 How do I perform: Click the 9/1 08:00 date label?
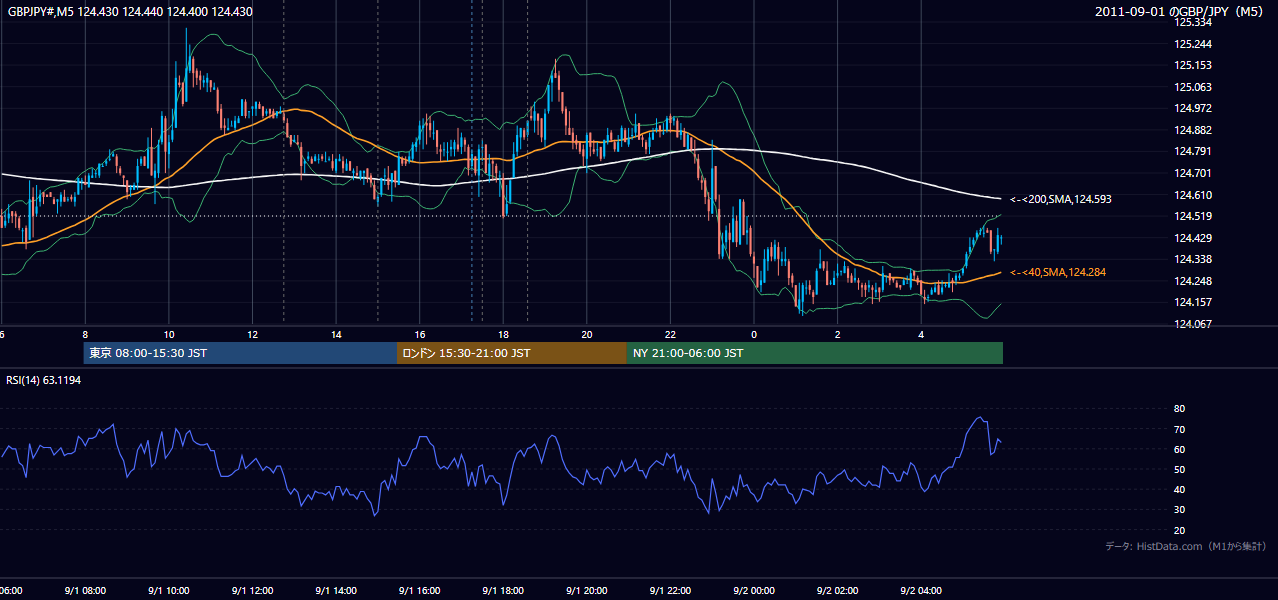[84, 590]
